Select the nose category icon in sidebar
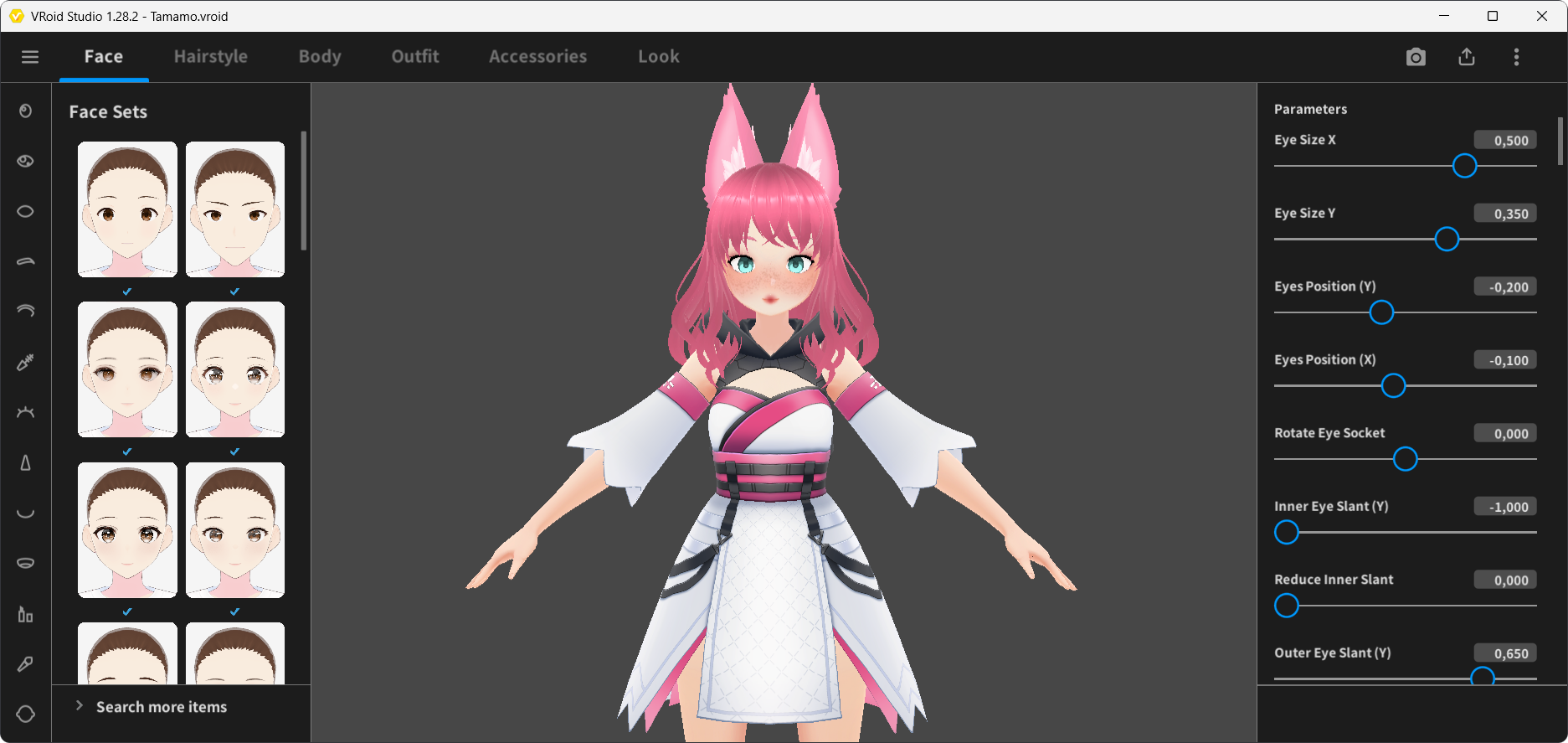 coord(26,463)
